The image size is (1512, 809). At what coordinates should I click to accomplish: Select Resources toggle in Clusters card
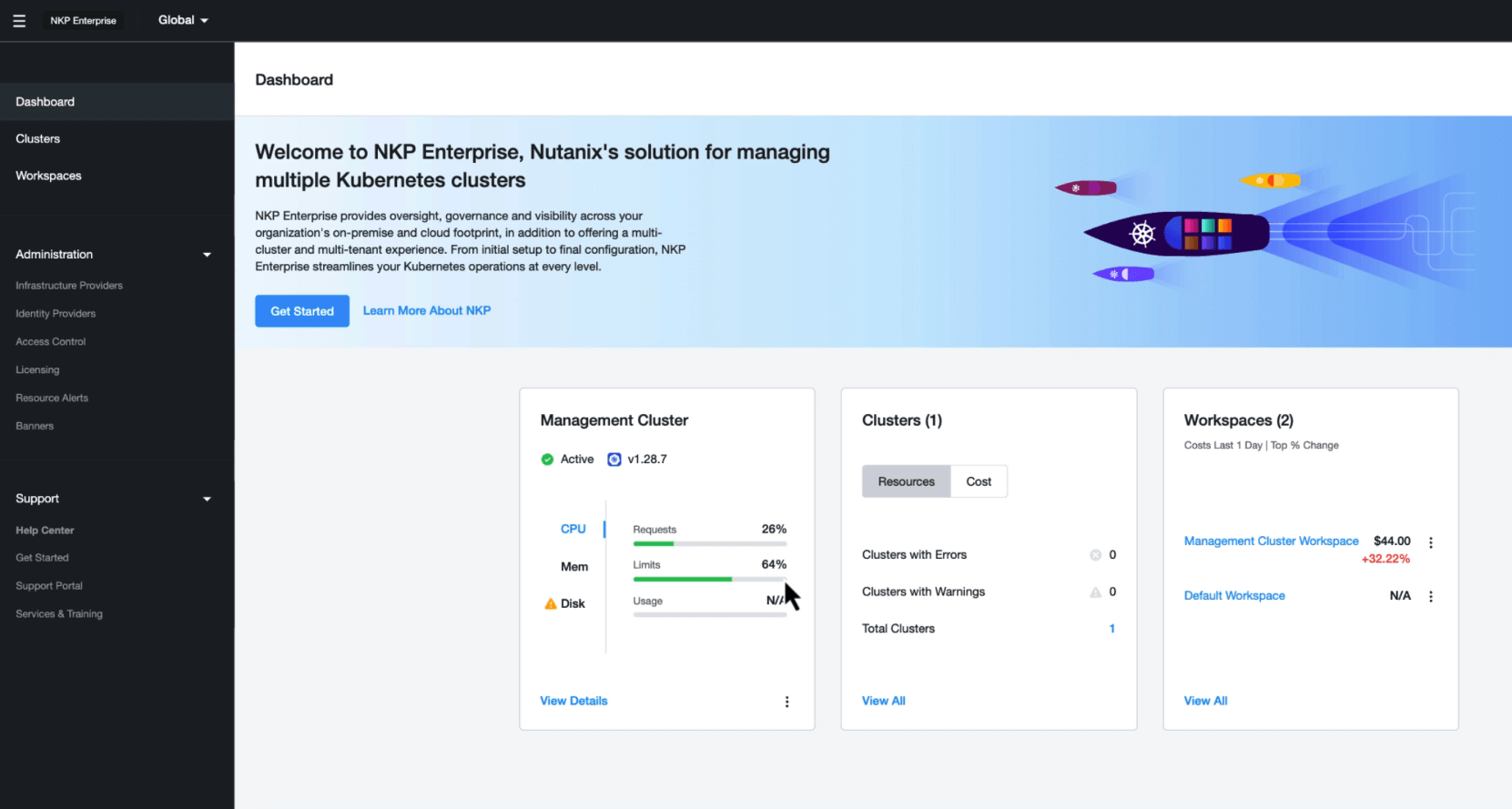(906, 481)
